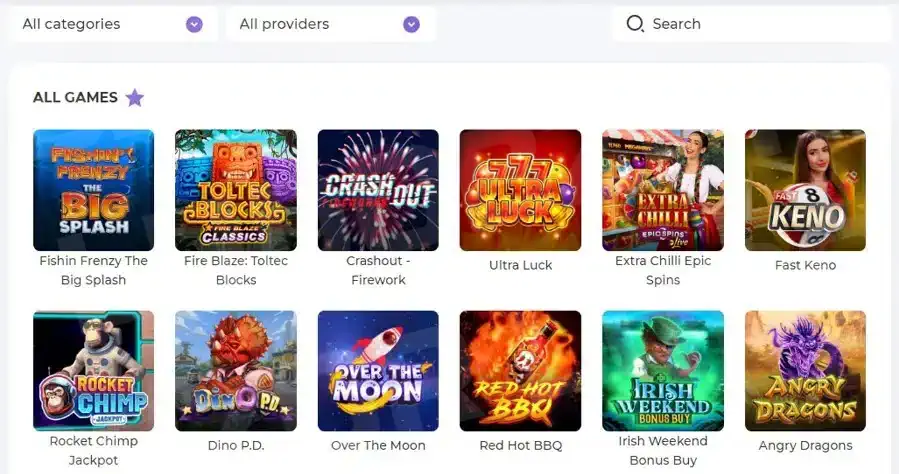Click the purple chevron beside All categories
This screenshot has width=899, height=474.
pos(194,24)
